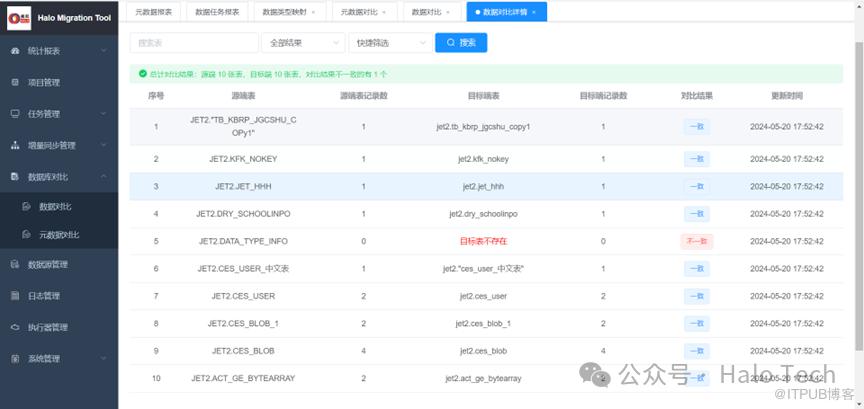
Task: Click the 统计报表 dashboard icon in sidebar
Action: pyautogui.click(x=15, y=51)
